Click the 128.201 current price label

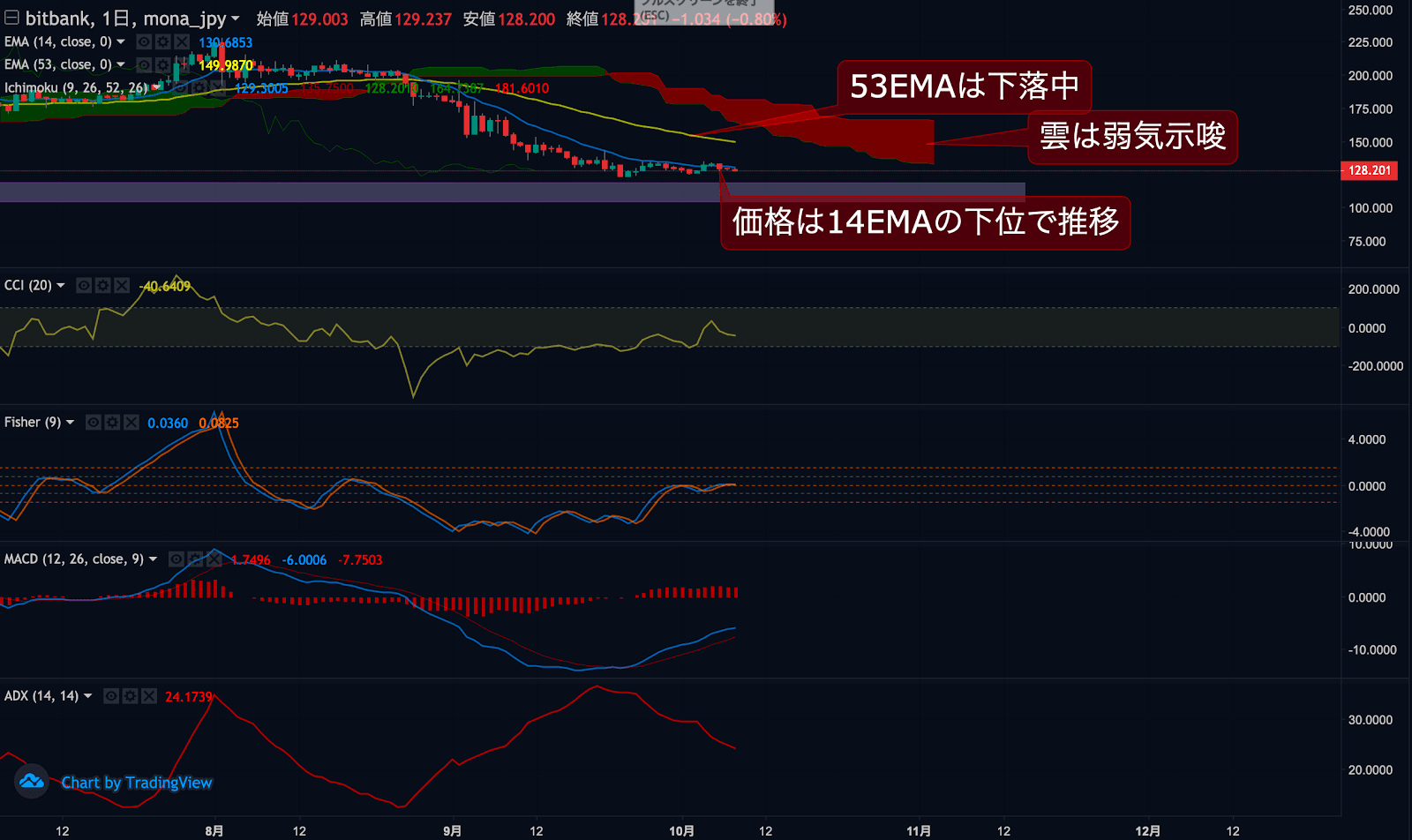(x=1369, y=170)
